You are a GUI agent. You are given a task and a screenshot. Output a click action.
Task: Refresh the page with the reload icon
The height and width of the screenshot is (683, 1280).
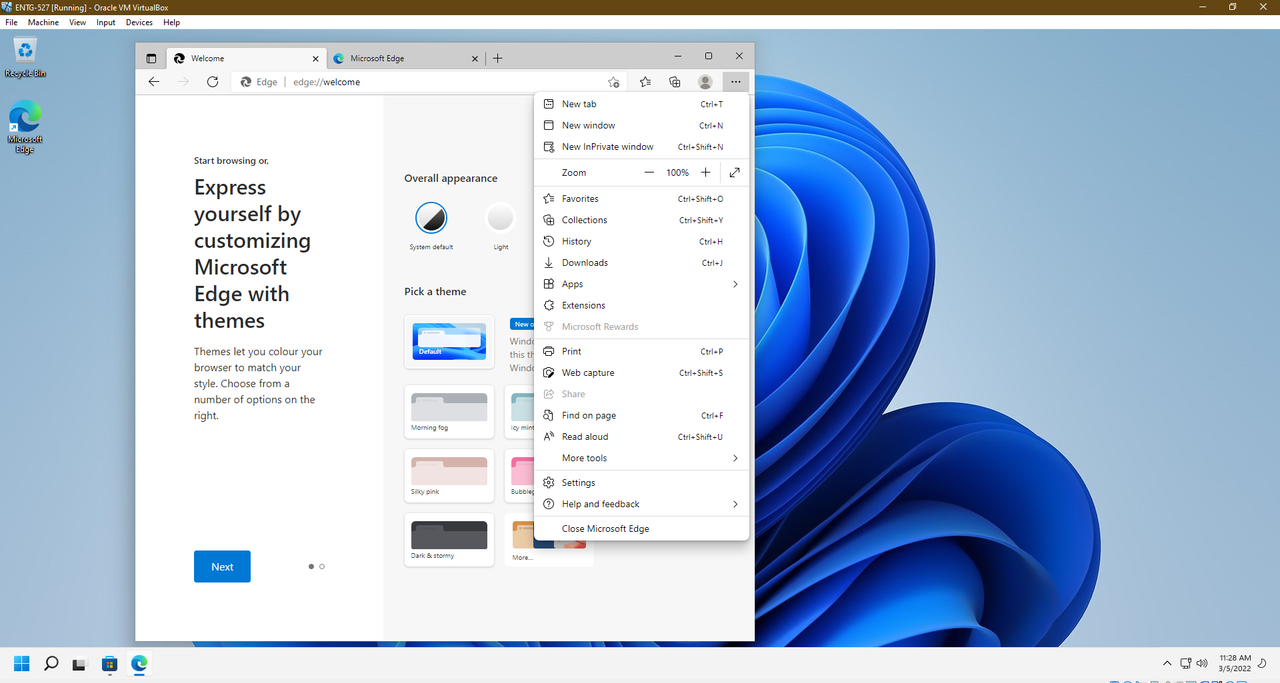click(x=212, y=82)
